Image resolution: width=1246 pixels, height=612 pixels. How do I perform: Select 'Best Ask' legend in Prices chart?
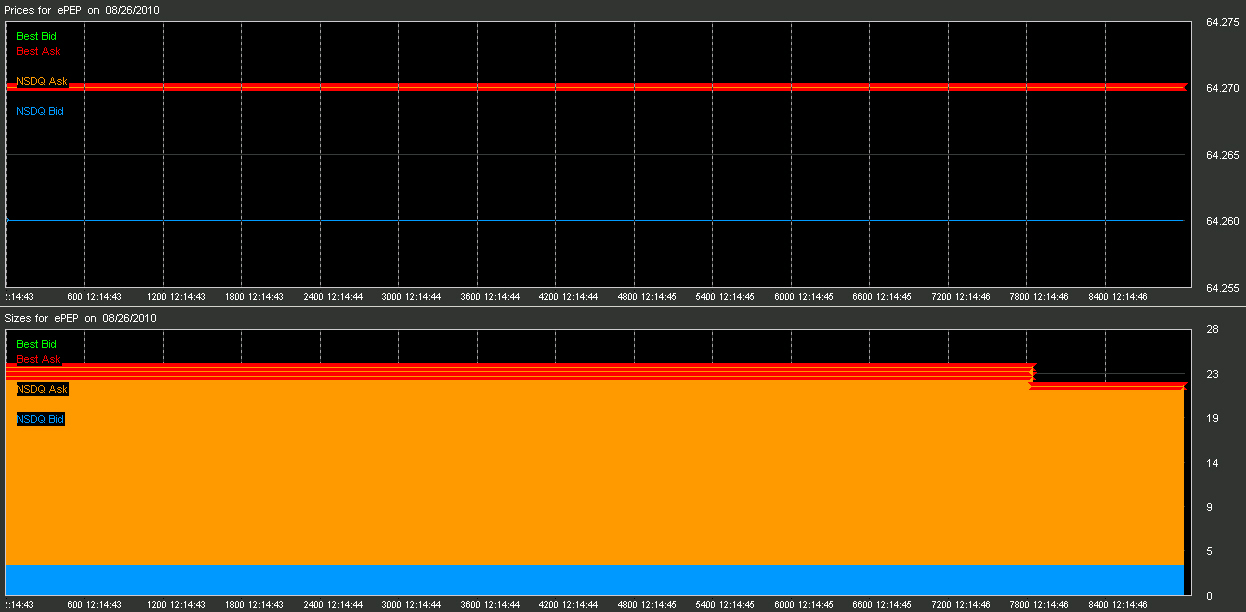click(x=38, y=51)
